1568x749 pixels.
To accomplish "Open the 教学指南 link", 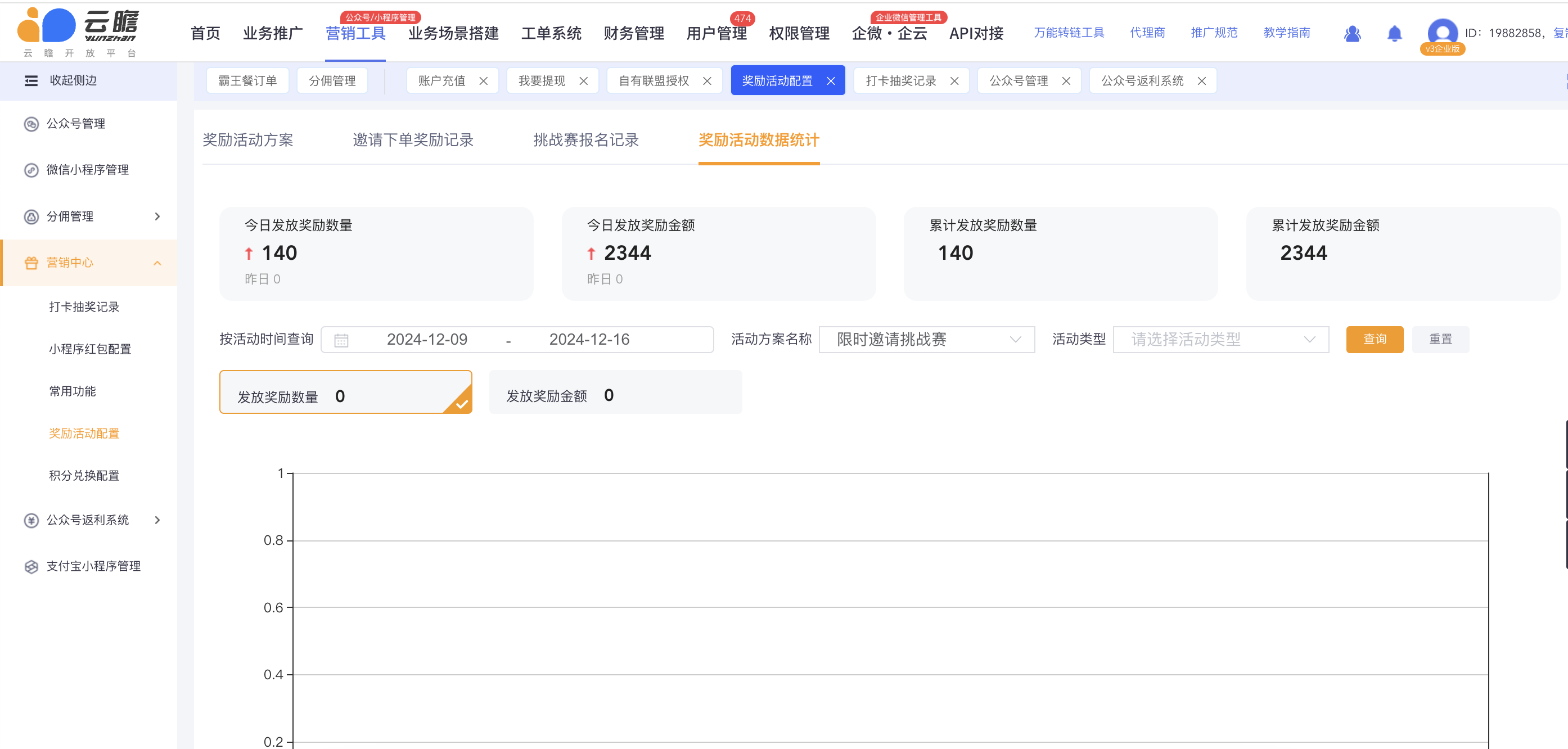I will 1286,33.
